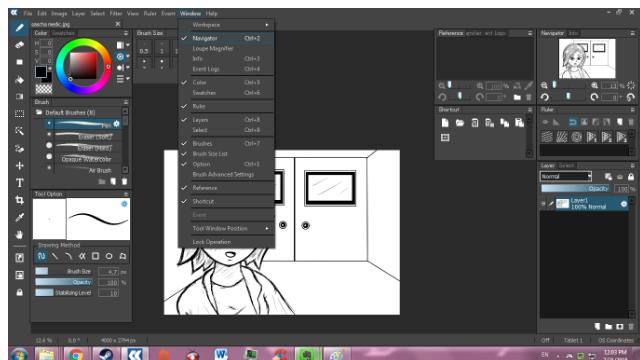The height and width of the screenshot is (360, 640).
Task: Select the Eraser tool in the left toolbar
Action: 19,45
